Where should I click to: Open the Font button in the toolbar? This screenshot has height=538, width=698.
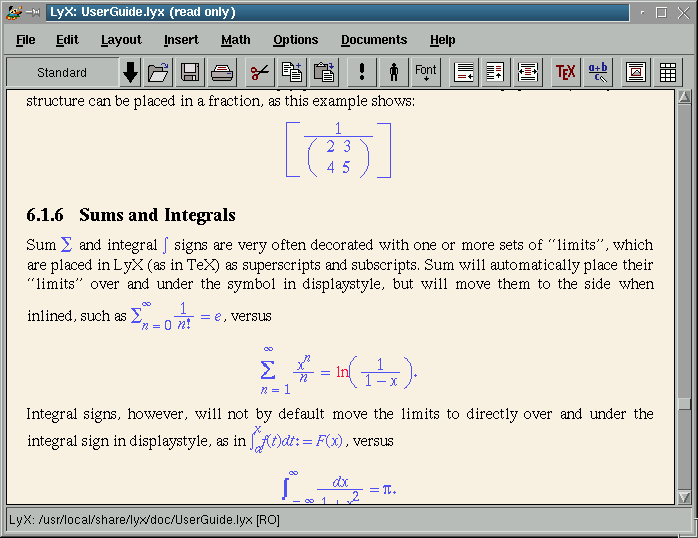(426, 72)
